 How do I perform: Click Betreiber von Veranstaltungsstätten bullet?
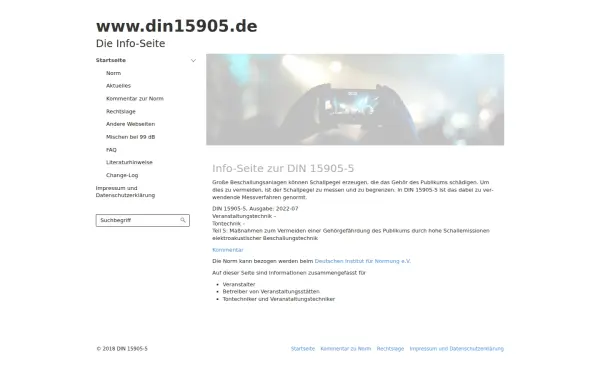[271, 292]
